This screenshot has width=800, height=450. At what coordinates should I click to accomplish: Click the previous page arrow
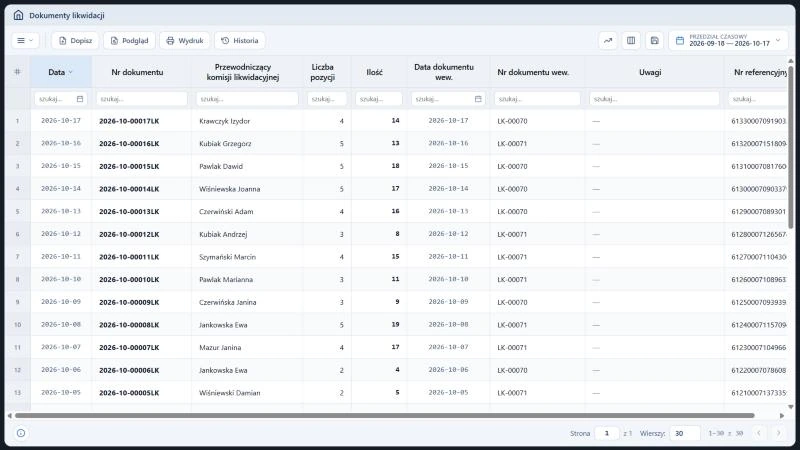pyautogui.click(x=759, y=433)
